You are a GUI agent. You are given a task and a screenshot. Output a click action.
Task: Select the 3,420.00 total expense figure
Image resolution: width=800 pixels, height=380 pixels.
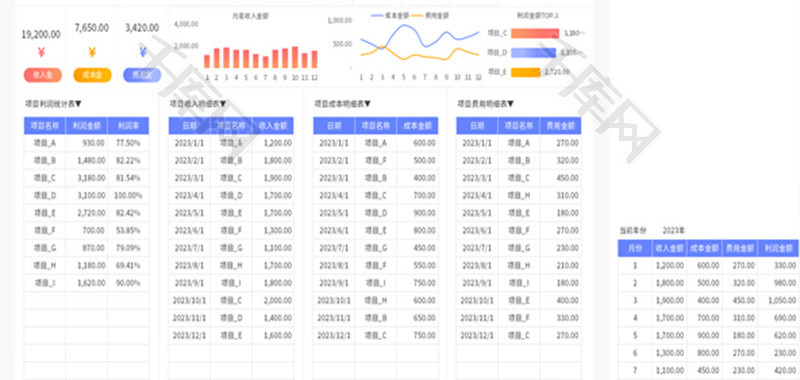(x=142, y=28)
